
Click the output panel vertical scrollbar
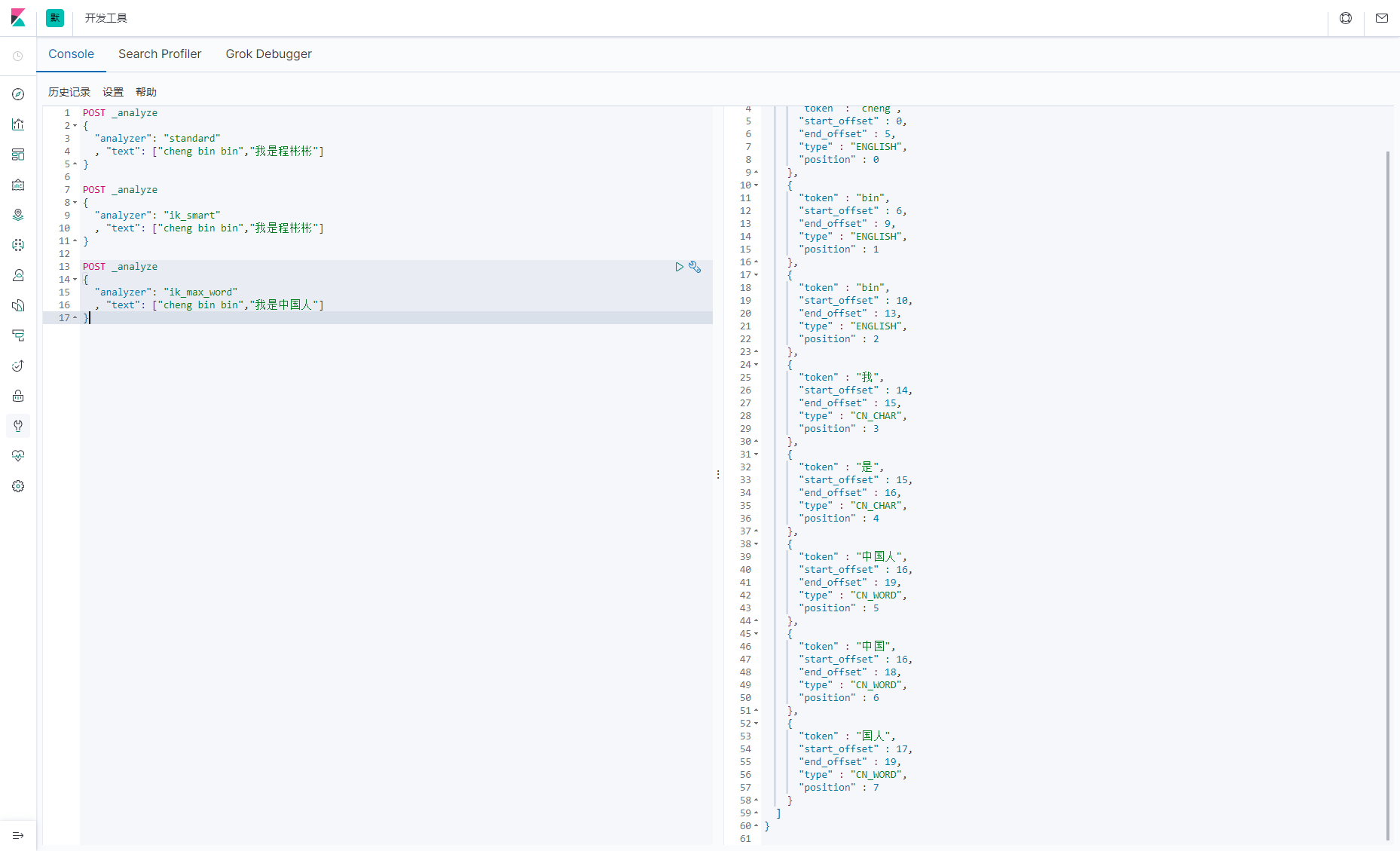pos(1387,495)
